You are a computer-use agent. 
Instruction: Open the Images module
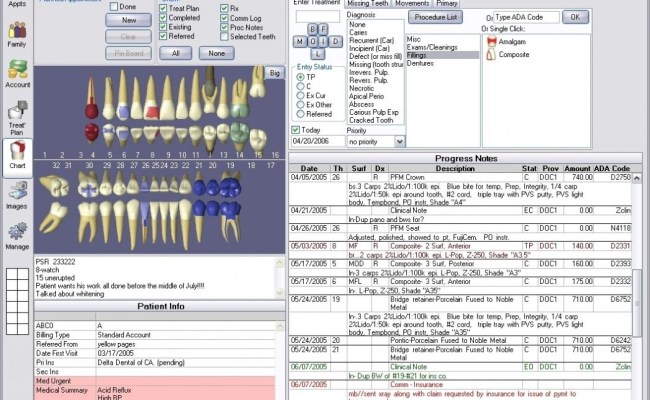click(x=17, y=195)
